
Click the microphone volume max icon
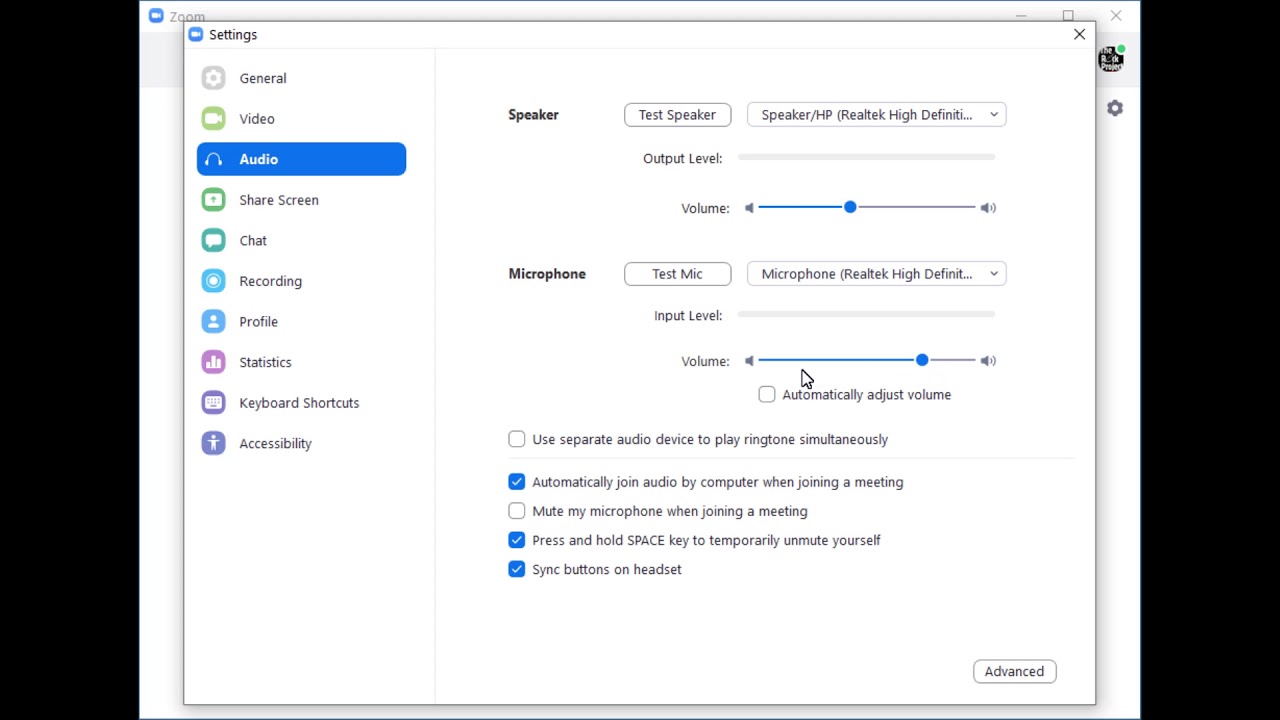coord(988,361)
